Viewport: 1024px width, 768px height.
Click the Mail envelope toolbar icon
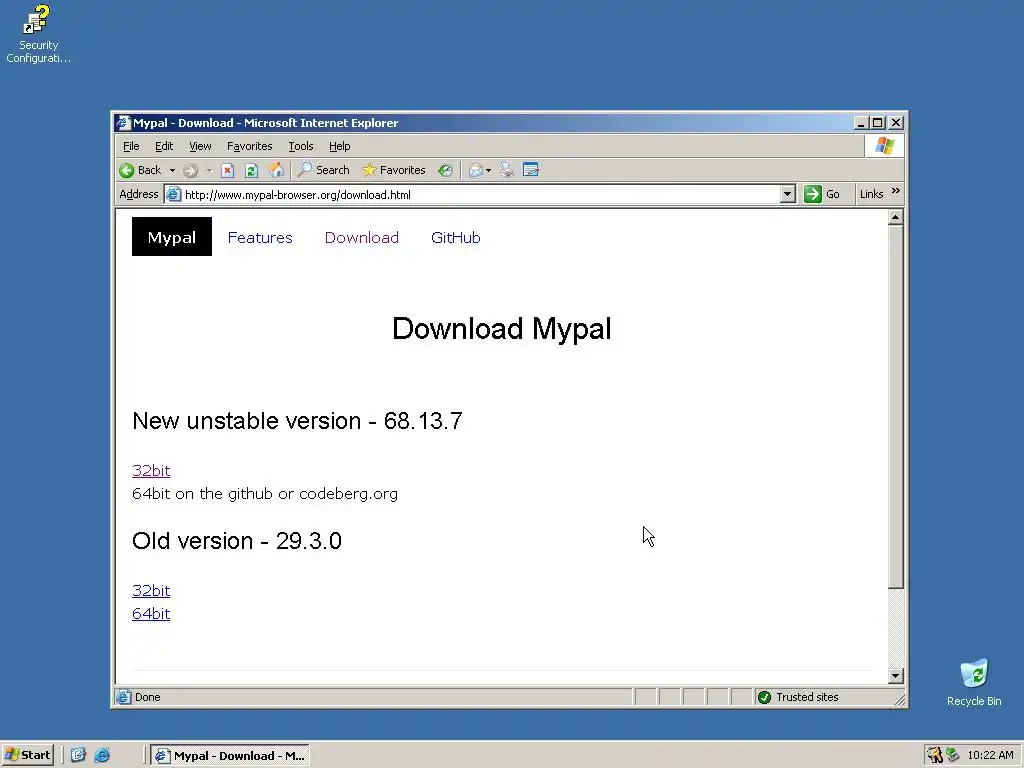(x=476, y=170)
